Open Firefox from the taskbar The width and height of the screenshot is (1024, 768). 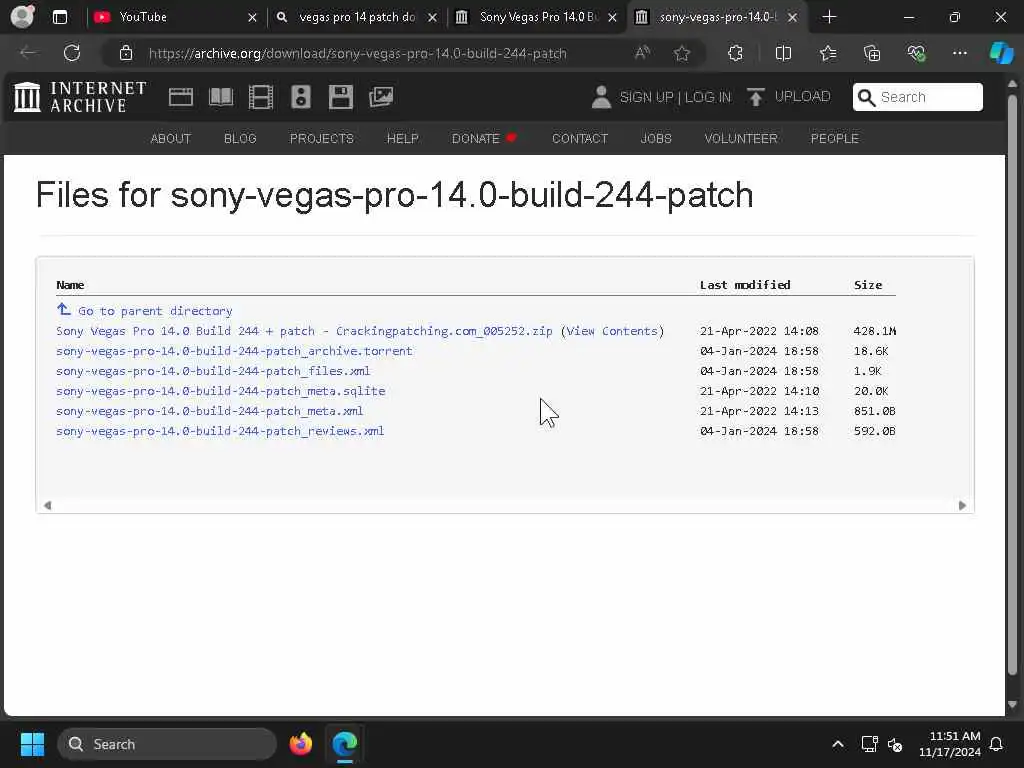click(x=300, y=744)
